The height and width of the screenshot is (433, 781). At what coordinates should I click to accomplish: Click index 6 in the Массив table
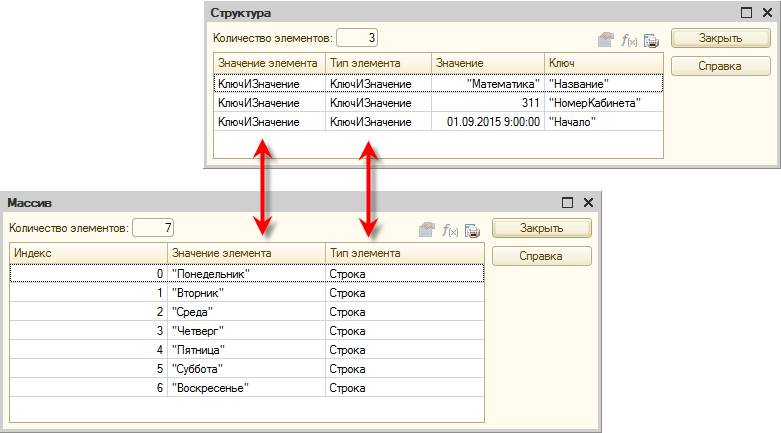[x=89, y=387]
